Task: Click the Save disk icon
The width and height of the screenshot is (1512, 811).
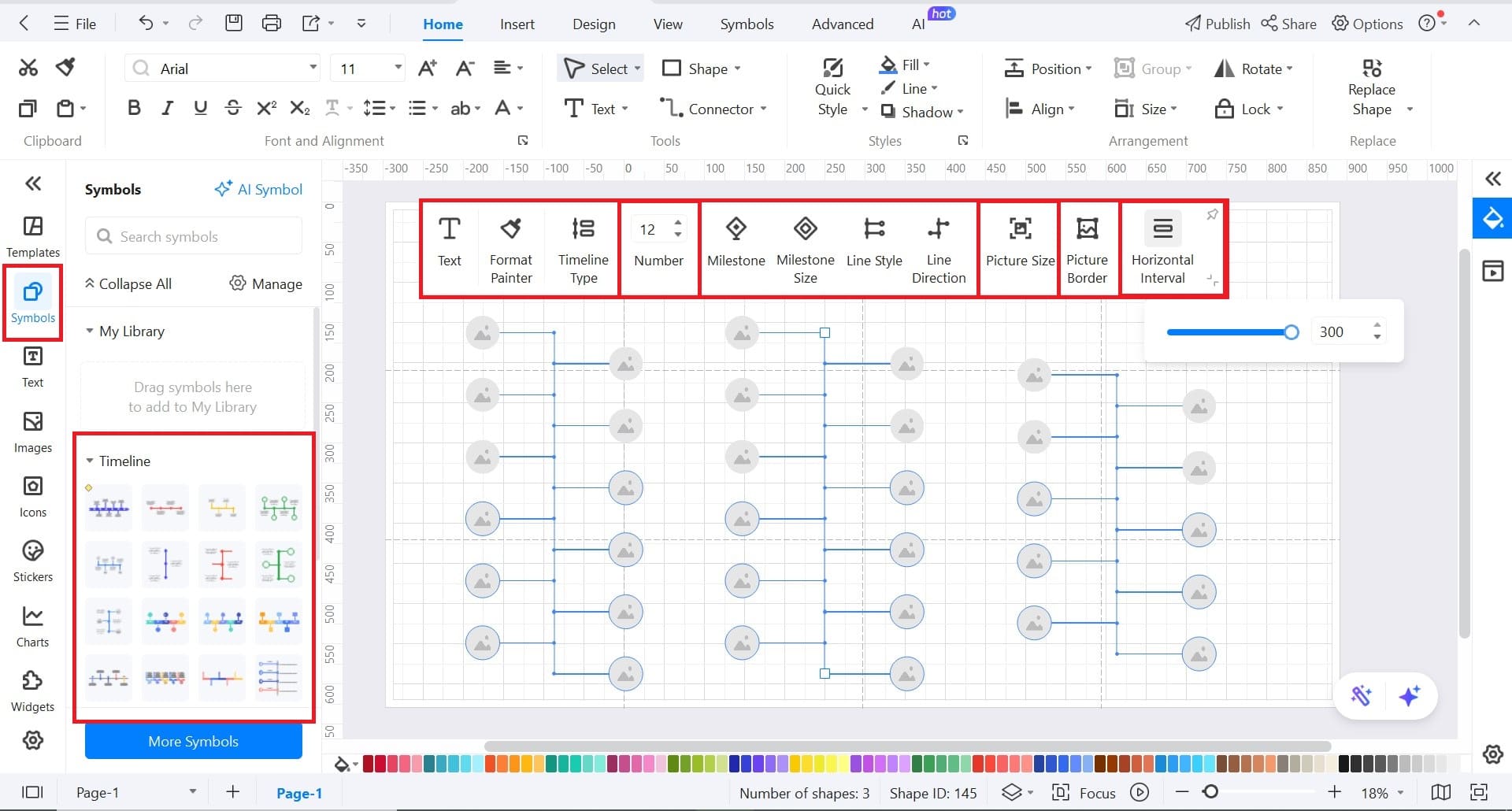Action: 234,23
